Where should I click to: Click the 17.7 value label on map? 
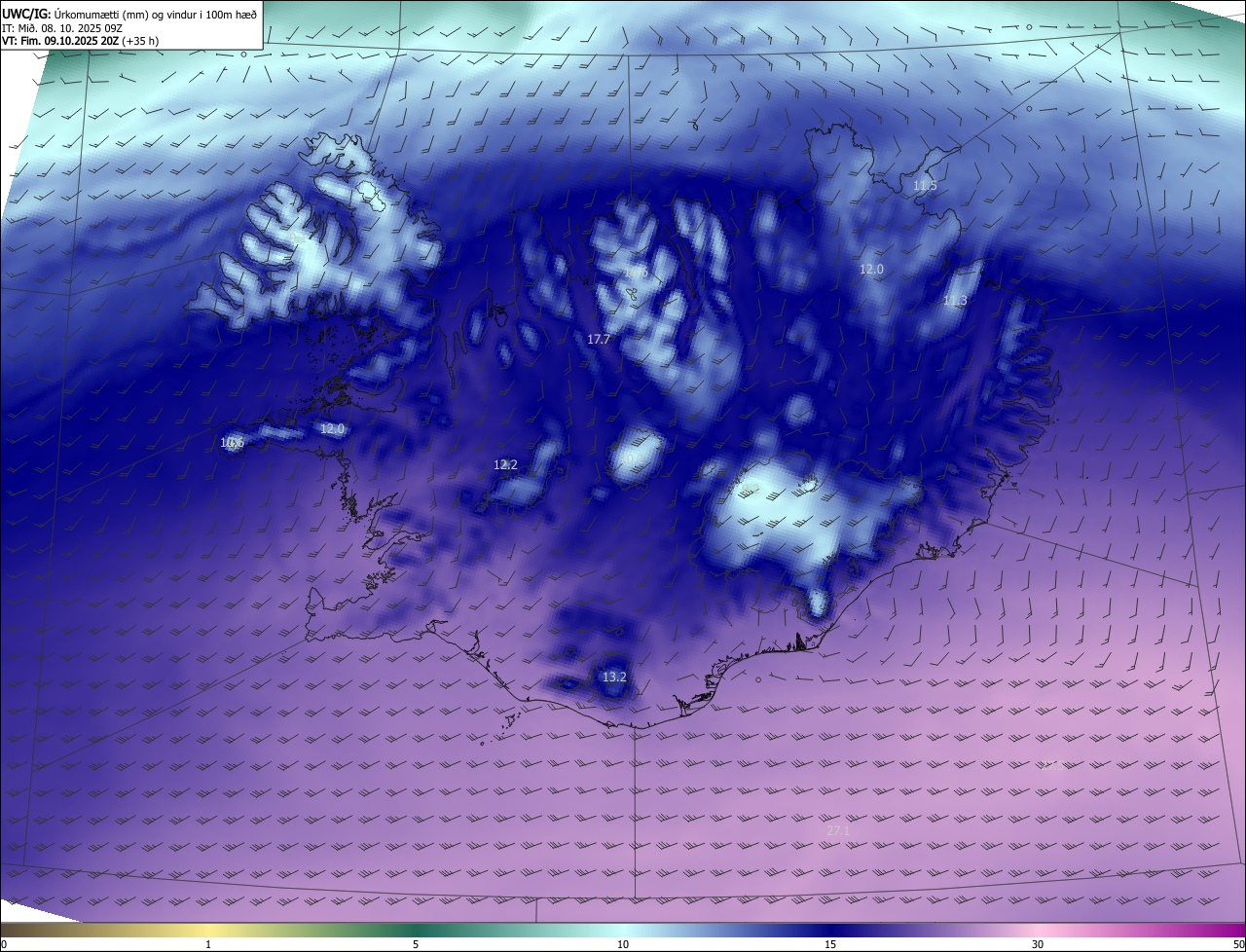point(599,340)
